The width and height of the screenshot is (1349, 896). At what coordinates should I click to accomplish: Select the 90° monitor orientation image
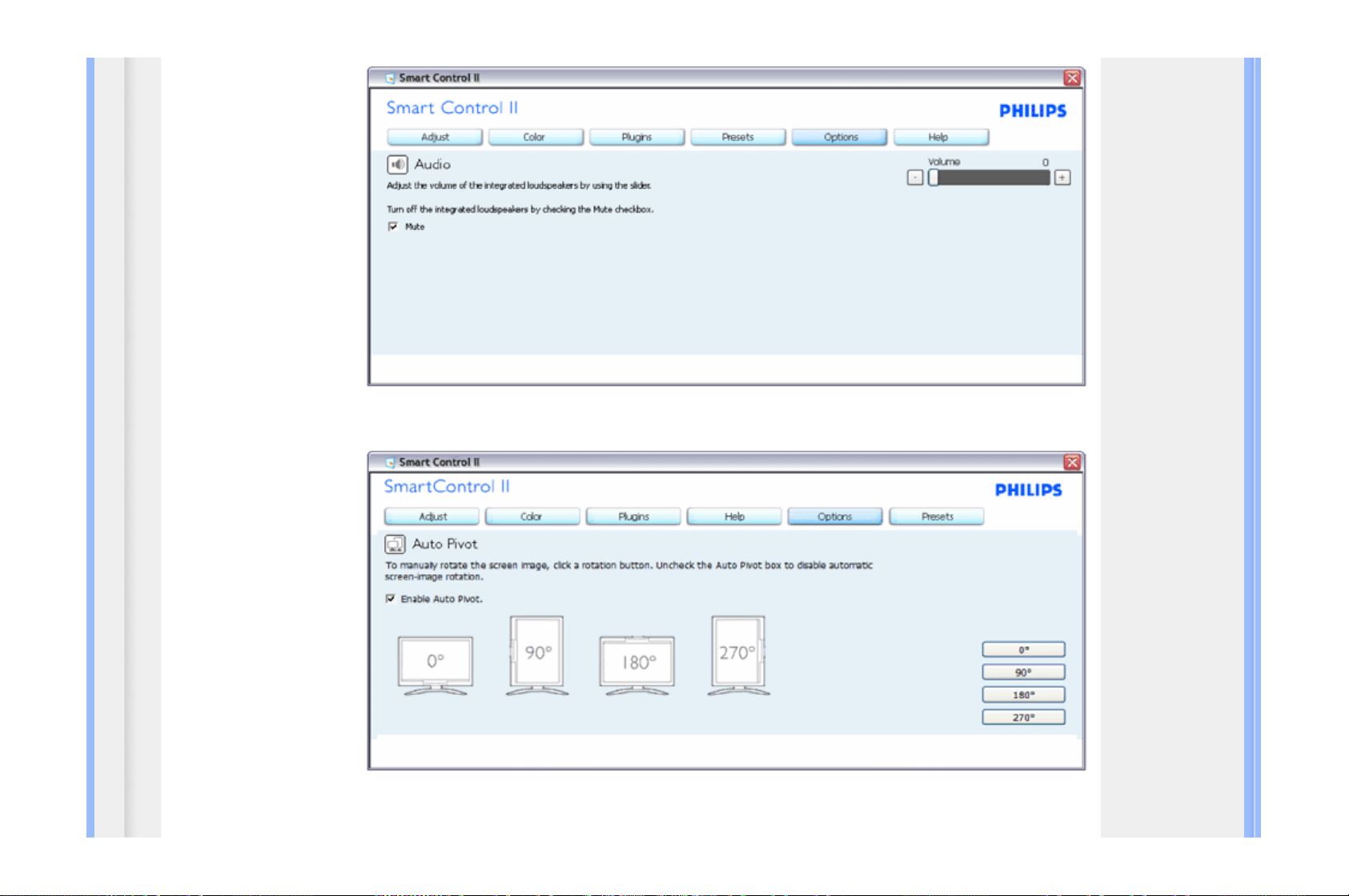pos(537,655)
